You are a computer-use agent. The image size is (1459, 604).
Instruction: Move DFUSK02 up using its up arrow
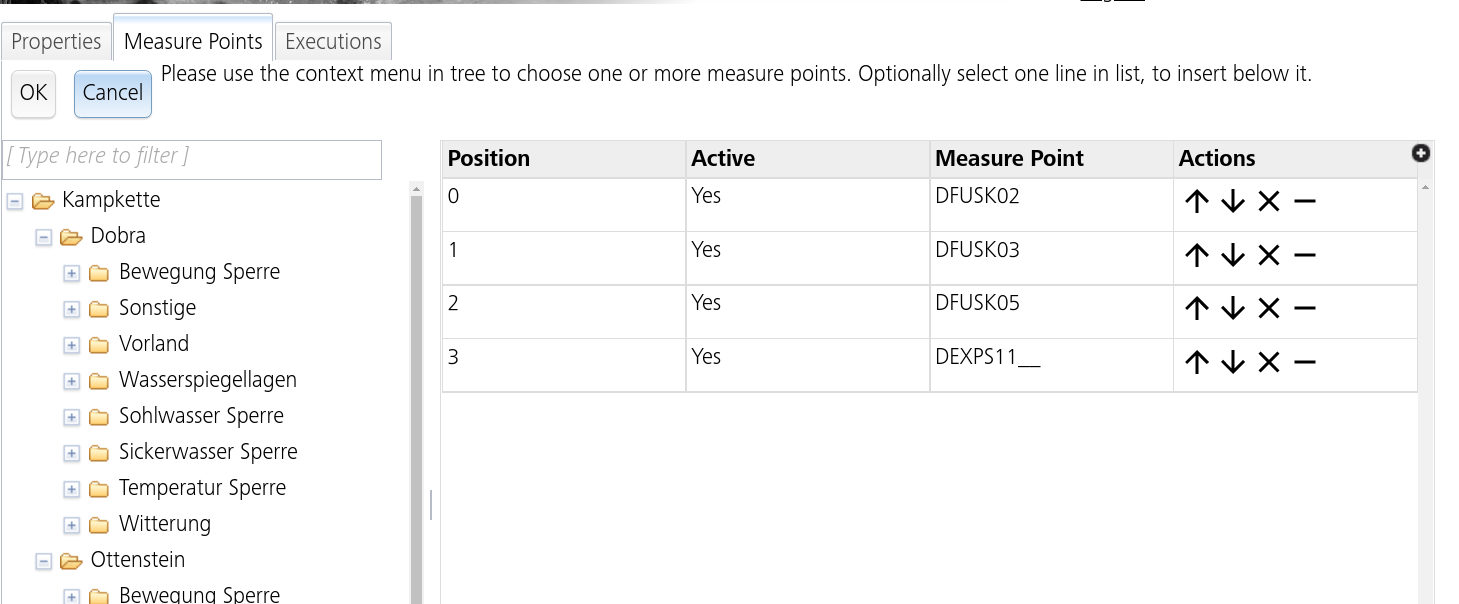point(1196,201)
